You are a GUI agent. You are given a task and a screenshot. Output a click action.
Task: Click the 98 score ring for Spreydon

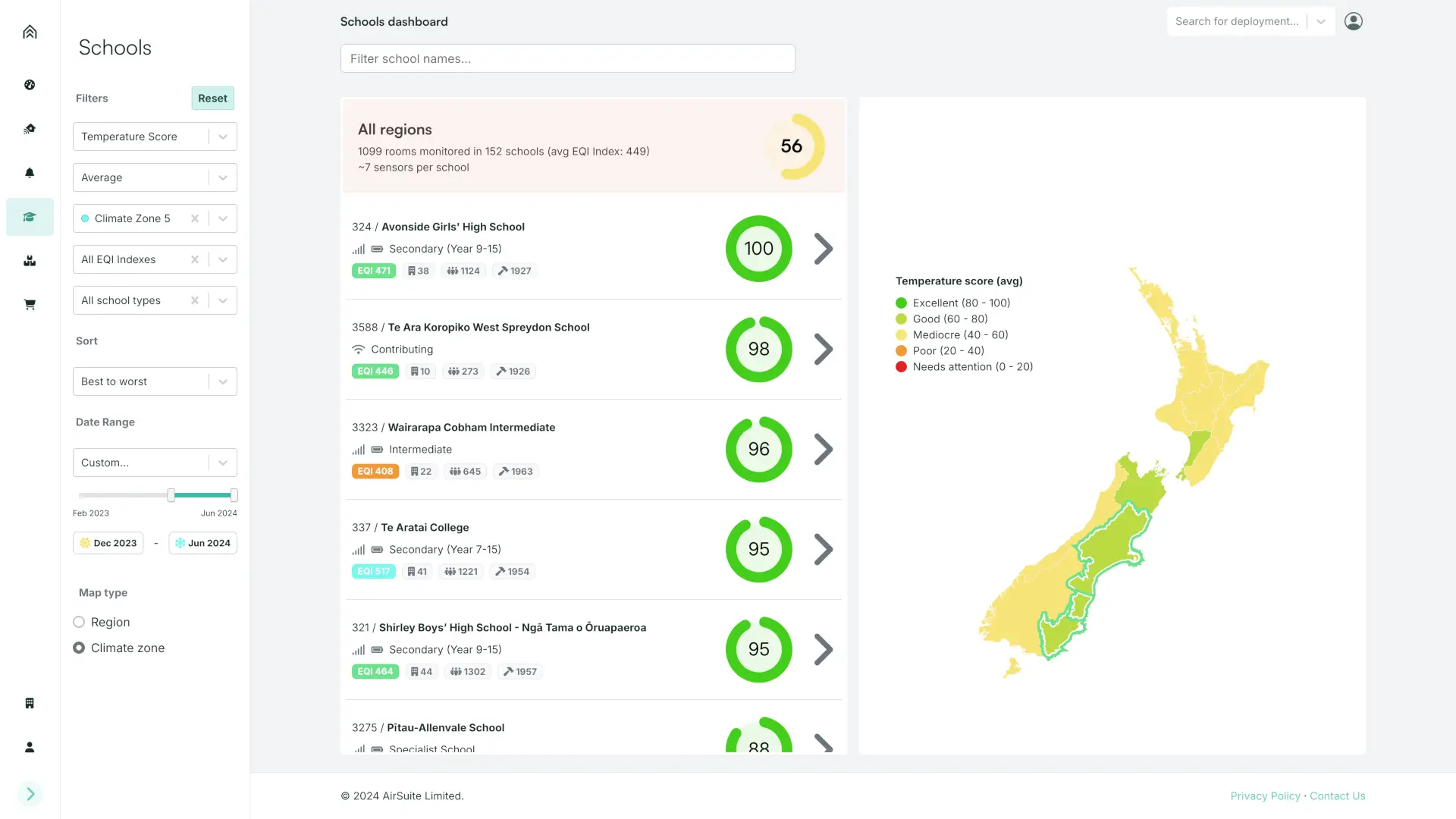(x=759, y=350)
